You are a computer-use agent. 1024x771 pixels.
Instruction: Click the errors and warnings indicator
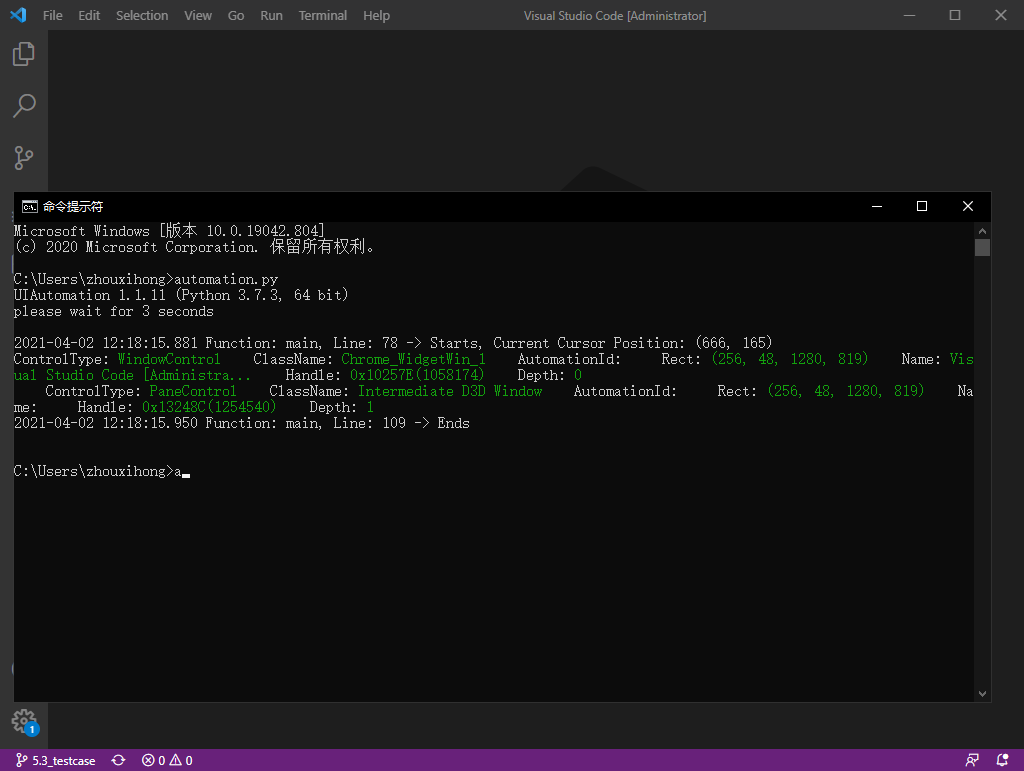pos(166,760)
